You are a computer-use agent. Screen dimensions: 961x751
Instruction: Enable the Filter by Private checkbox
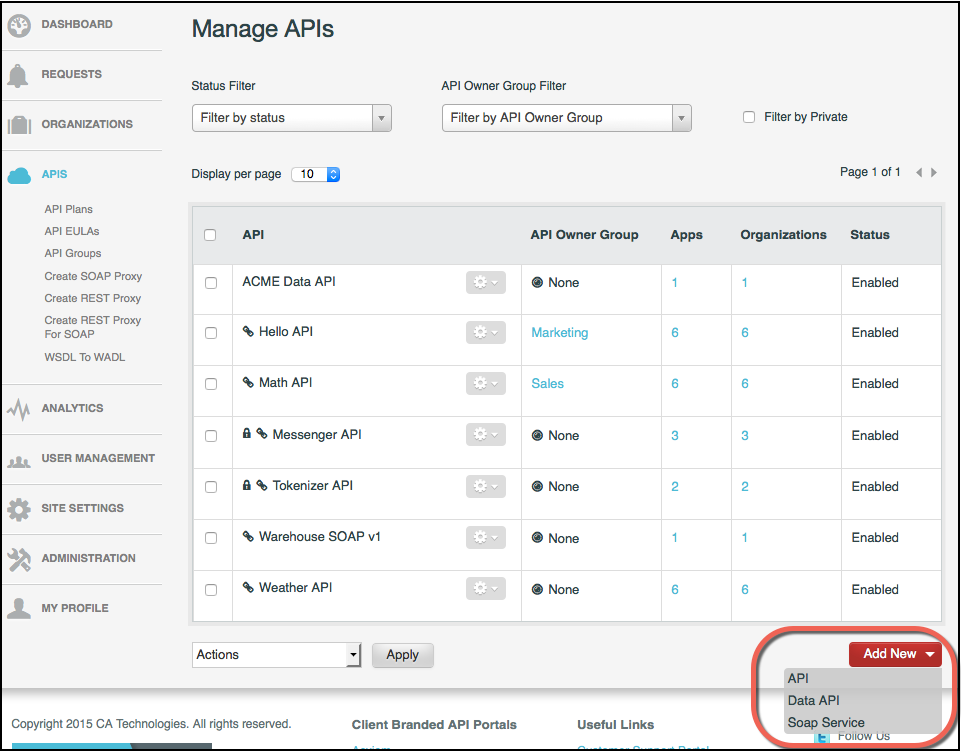[x=748, y=117]
